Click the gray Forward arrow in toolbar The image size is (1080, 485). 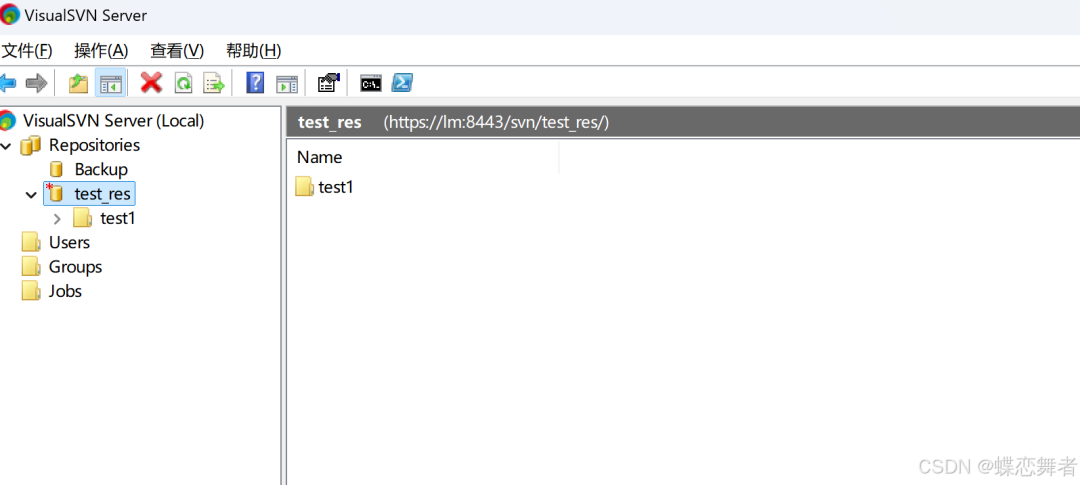point(37,84)
